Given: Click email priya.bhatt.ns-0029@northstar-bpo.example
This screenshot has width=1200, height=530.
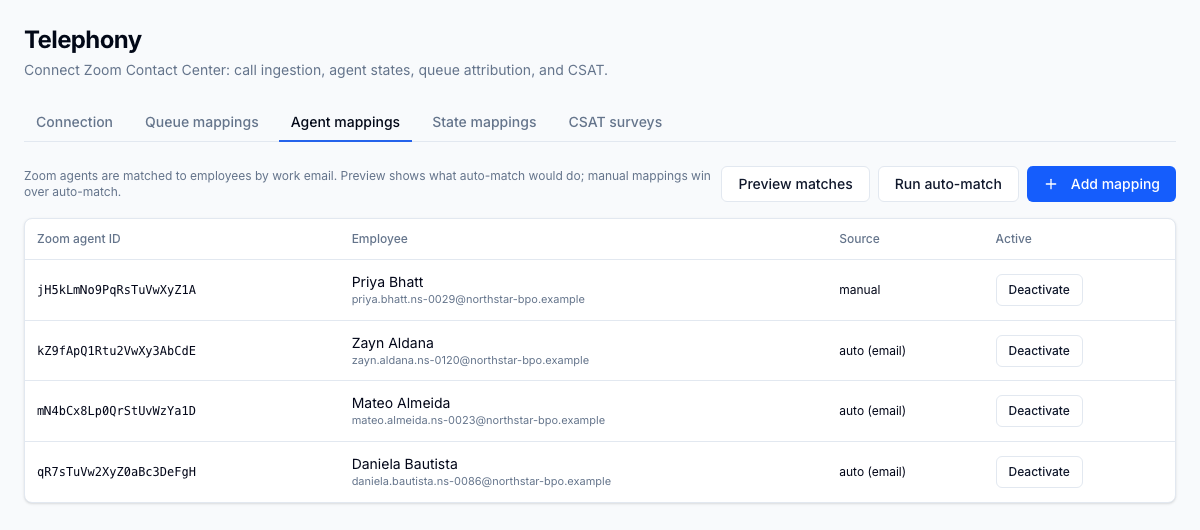Looking at the screenshot, I should (468, 299).
